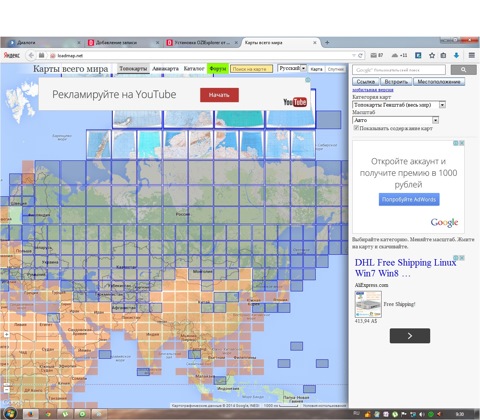Open the 'Масштаб' Авто dropdown
Viewport: 480px width, 420px height.
[396, 120]
